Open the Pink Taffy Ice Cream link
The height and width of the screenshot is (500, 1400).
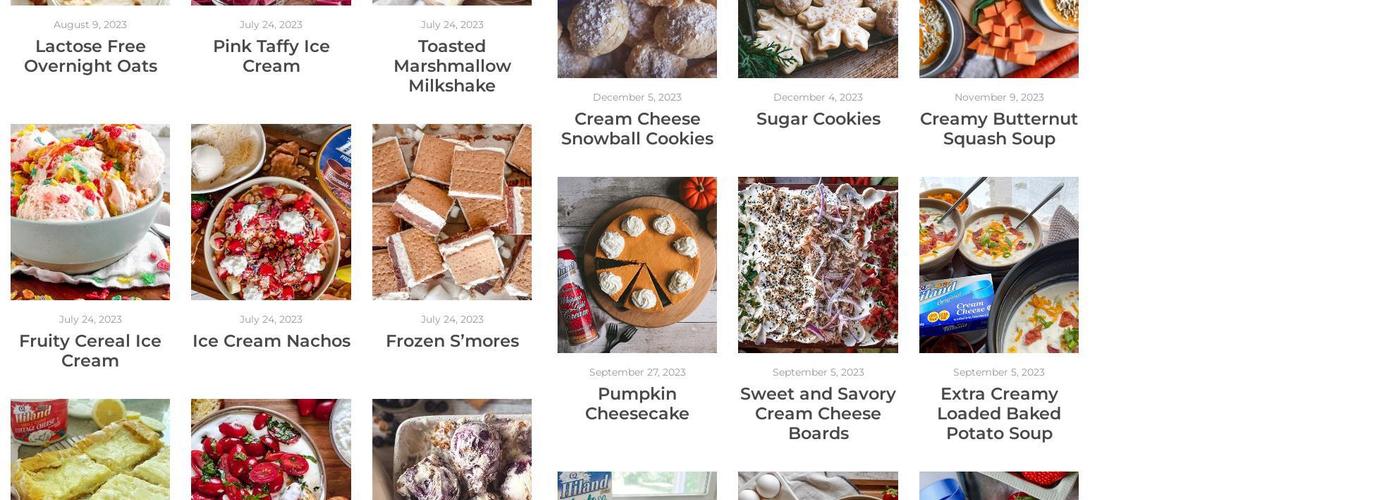[x=271, y=56]
